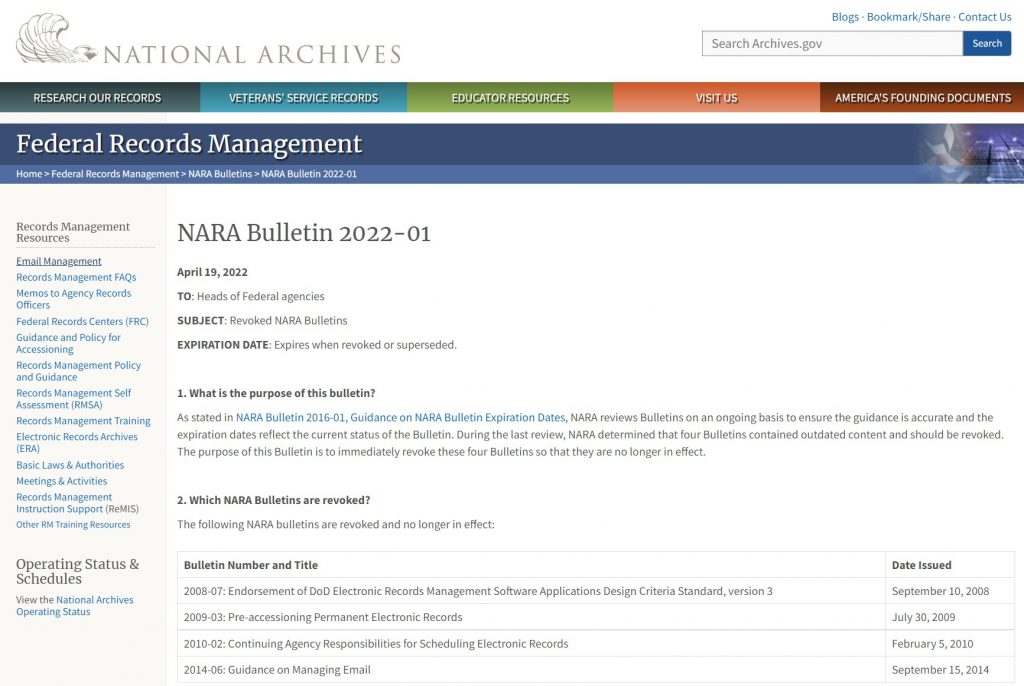The height and width of the screenshot is (686, 1024).
Task: Click the Home breadcrumb link
Action: pyautogui.click(x=29, y=174)
